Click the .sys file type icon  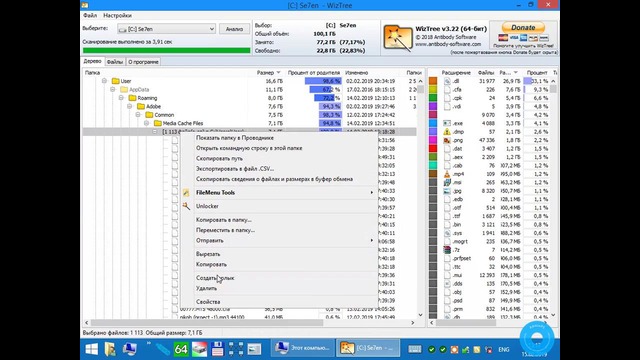[447, 233]
